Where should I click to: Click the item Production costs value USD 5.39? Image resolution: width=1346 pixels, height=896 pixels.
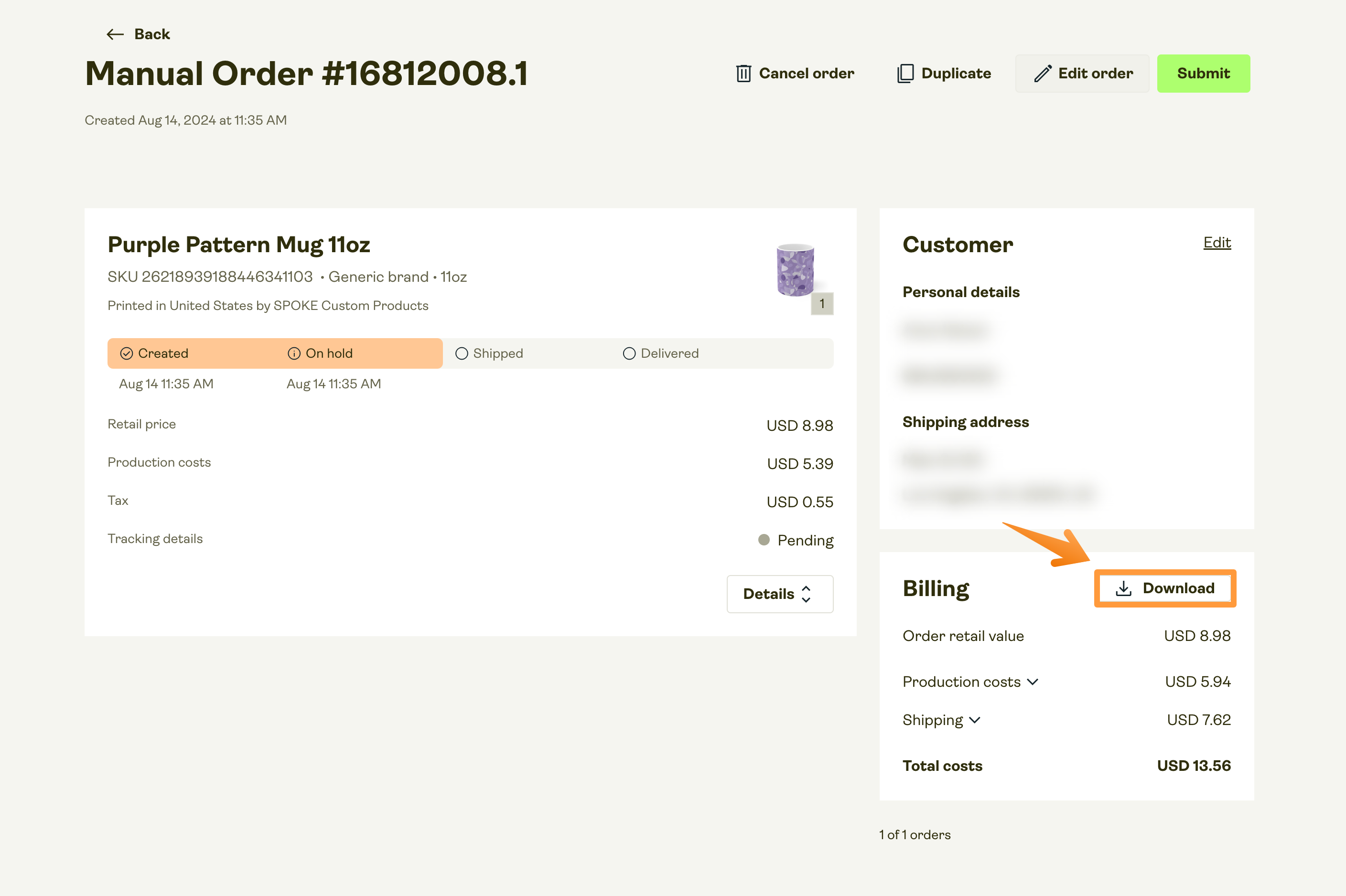(x=800, y=464)
